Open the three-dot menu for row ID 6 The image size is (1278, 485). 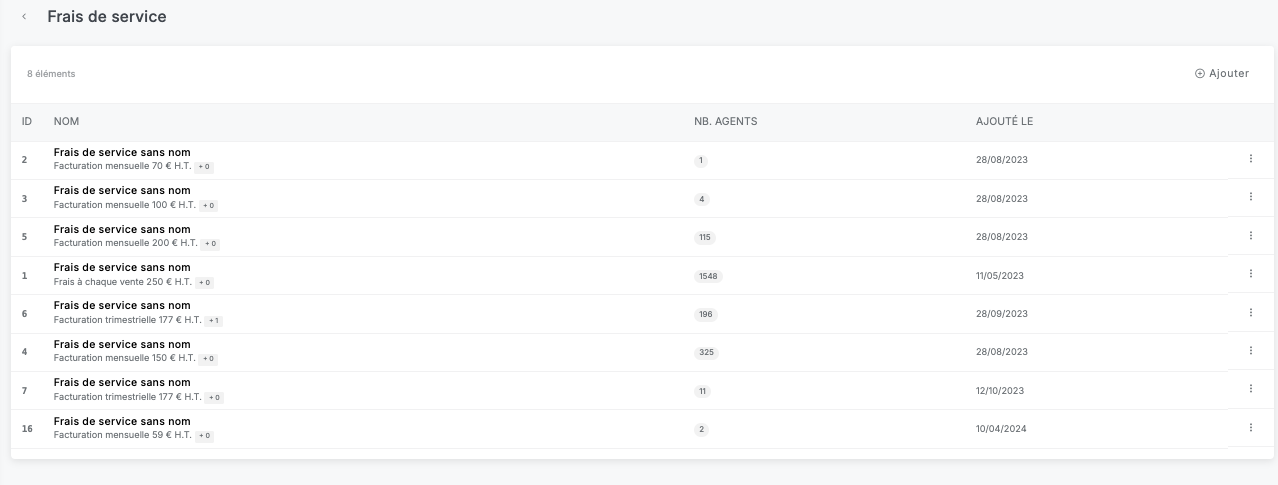(1250, 312)
